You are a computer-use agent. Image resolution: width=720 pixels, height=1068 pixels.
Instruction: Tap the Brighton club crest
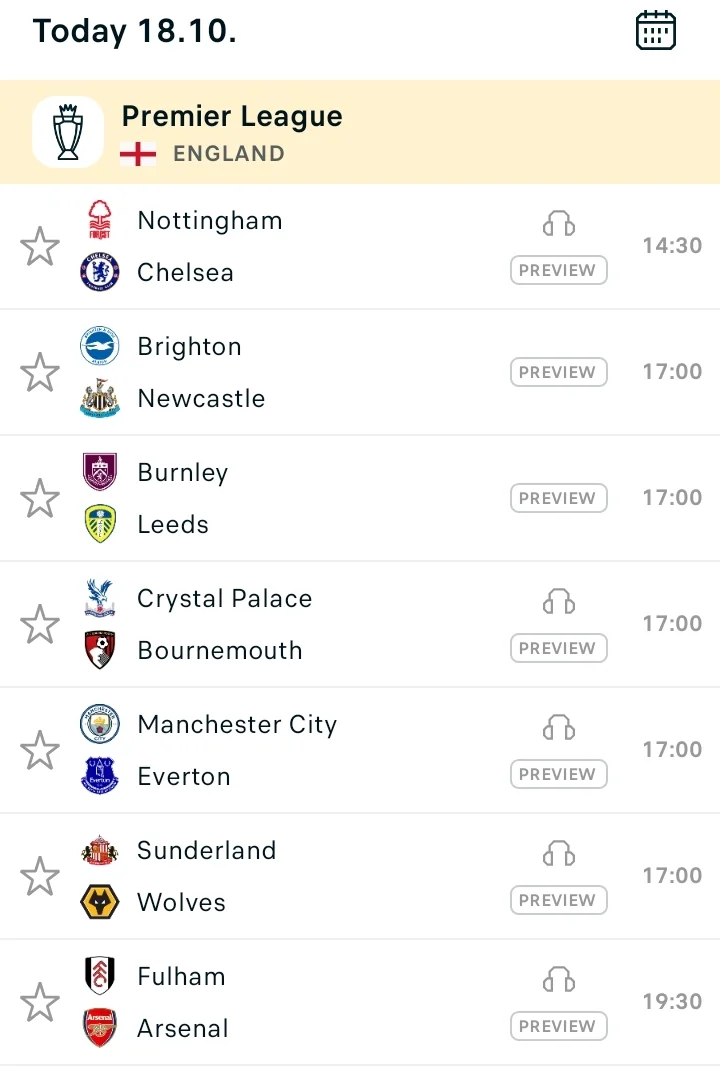pos(100,347)
